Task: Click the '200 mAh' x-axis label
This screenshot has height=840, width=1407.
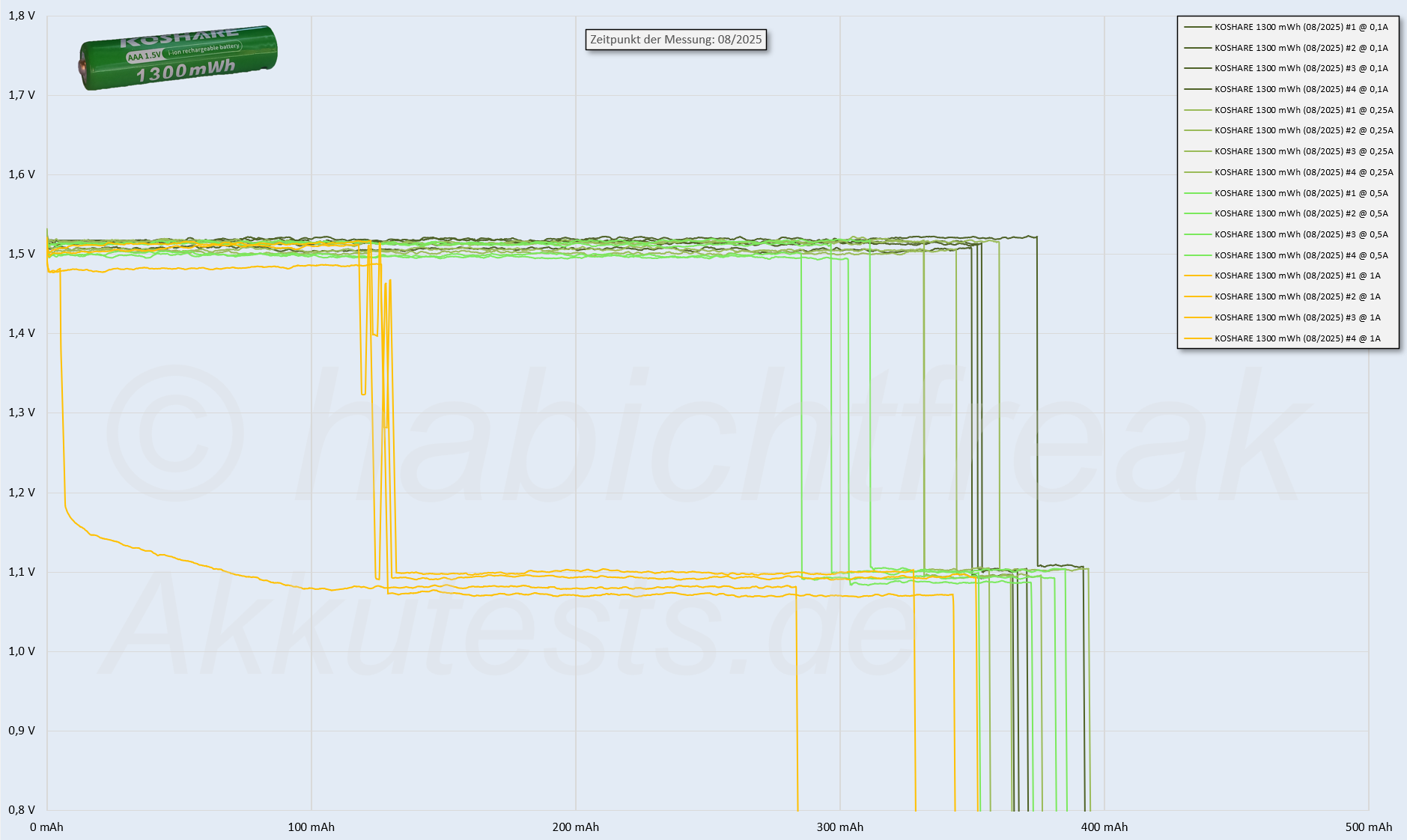Action: (576, 827)
